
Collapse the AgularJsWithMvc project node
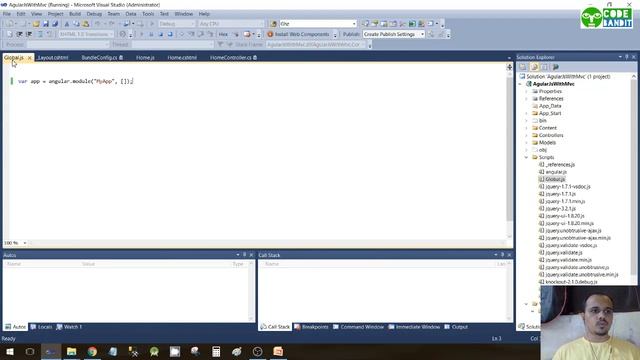(x=520, y=84)
